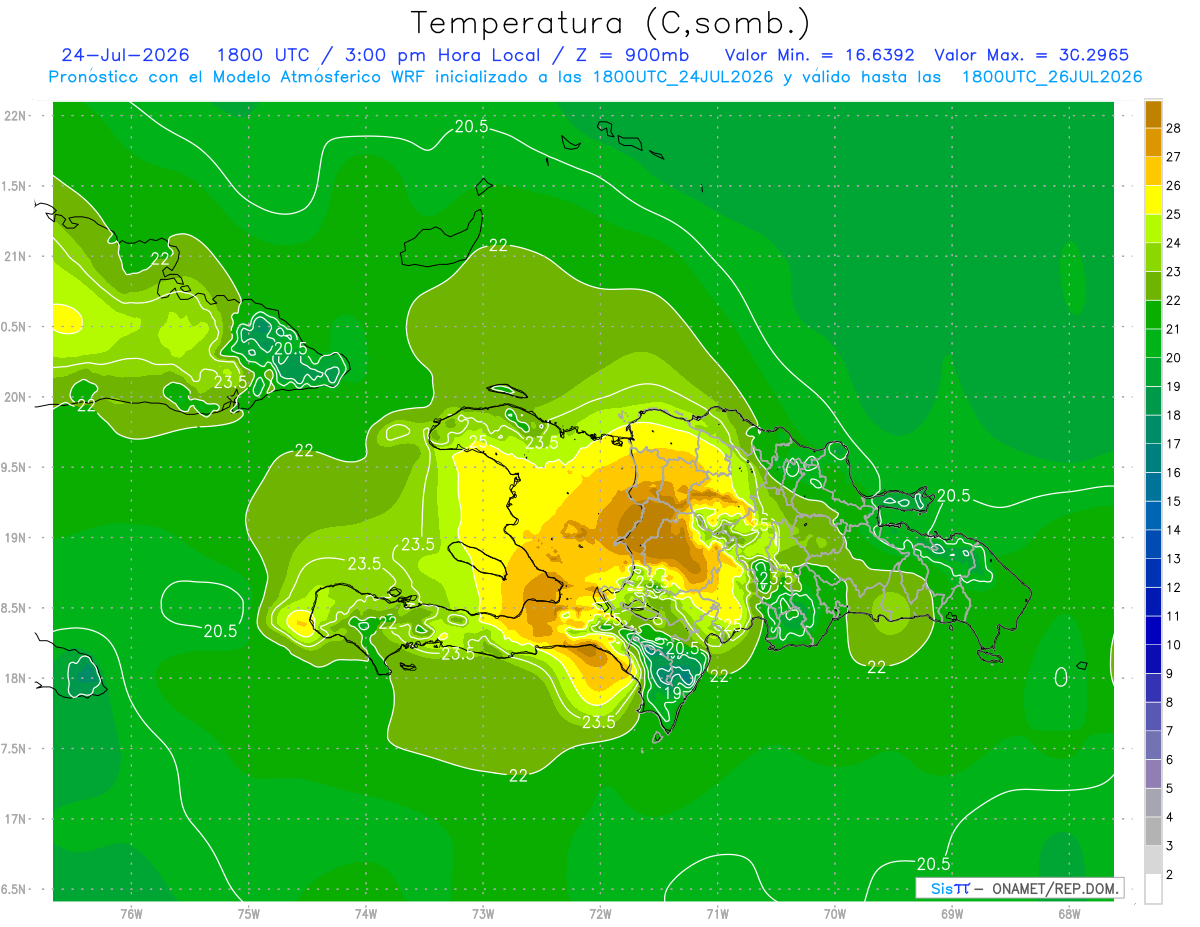Click the yellow legend swatch between 24 and 25
The width and height of the screenshot is (1200, 927).
(1153, 228)
